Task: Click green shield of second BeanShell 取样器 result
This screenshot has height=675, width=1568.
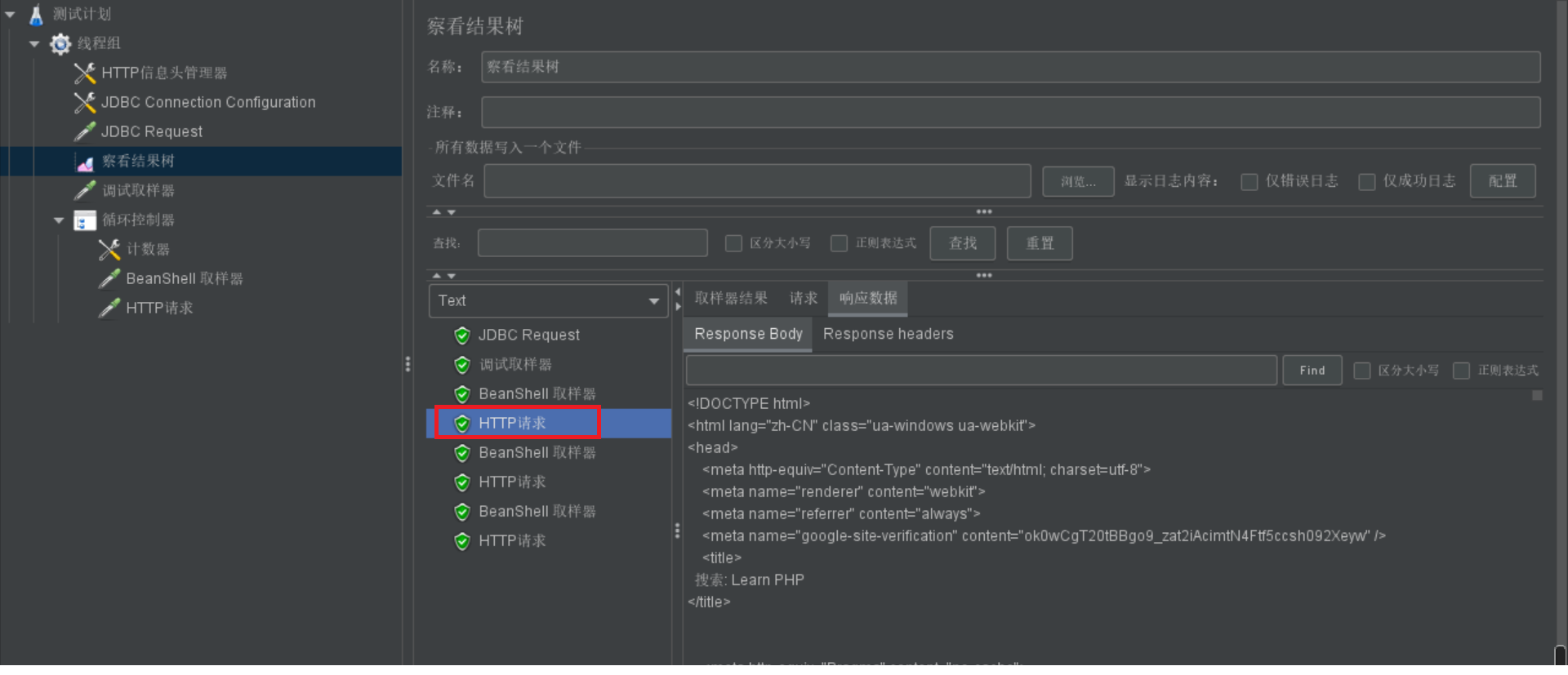Action: 462,453
